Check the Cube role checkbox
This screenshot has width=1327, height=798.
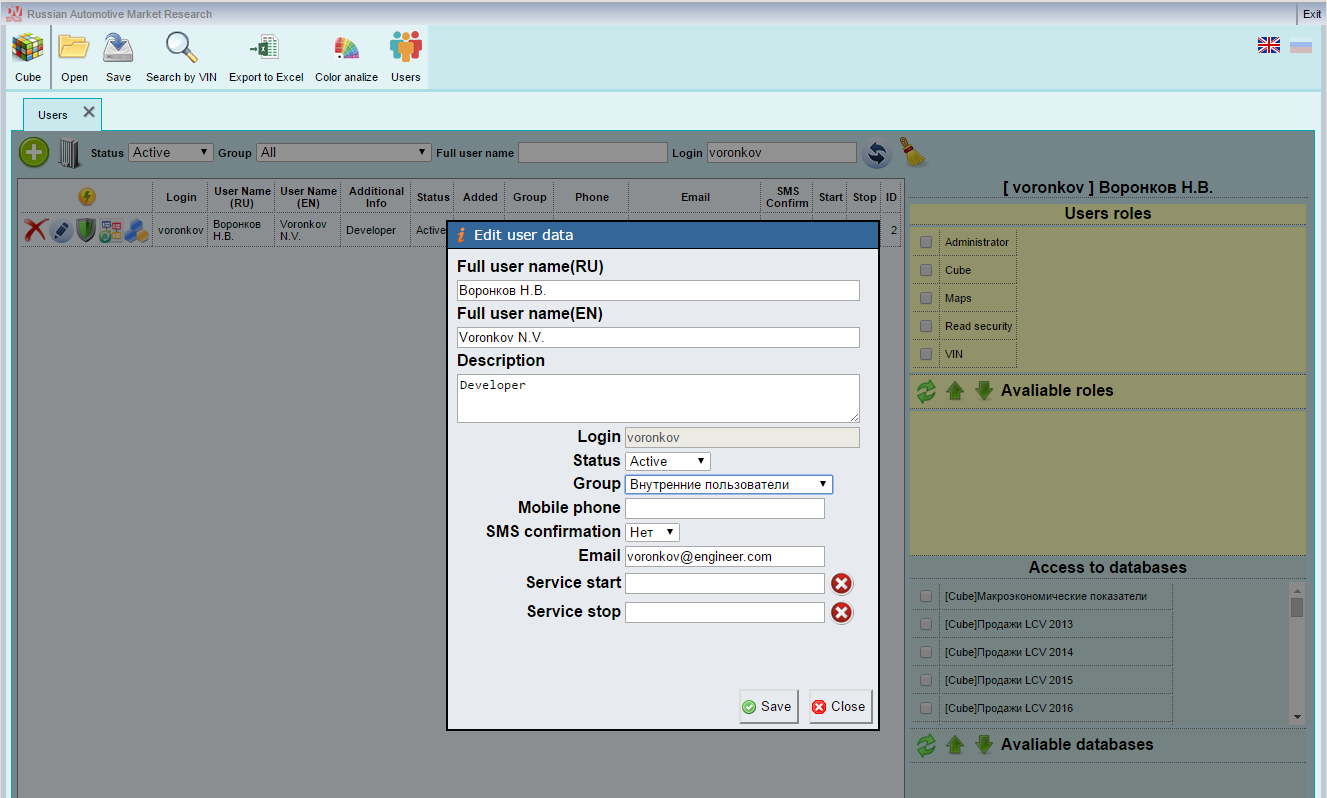926,270
